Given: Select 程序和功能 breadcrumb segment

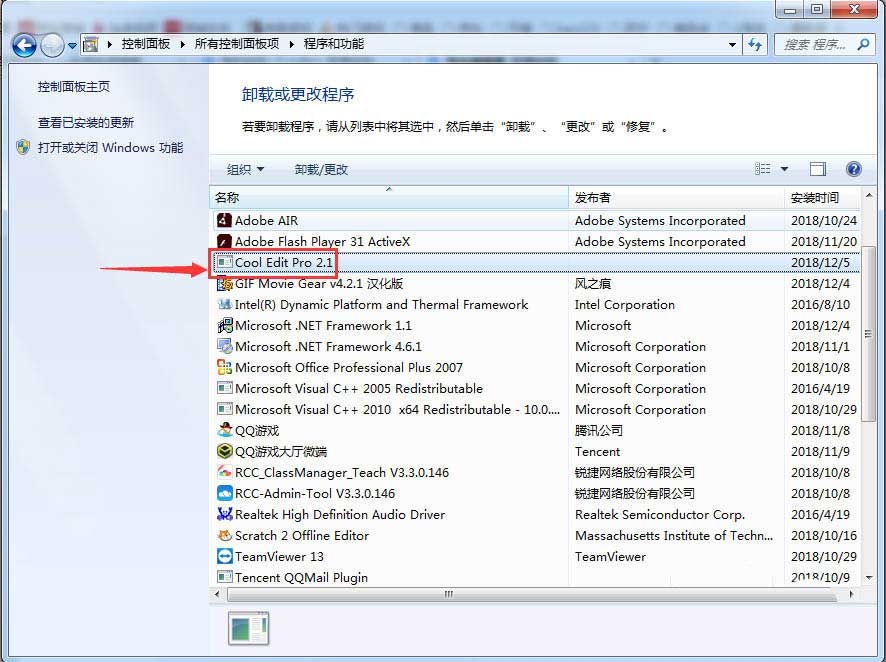Looking at the screenshot, I should tap(334, 44).
